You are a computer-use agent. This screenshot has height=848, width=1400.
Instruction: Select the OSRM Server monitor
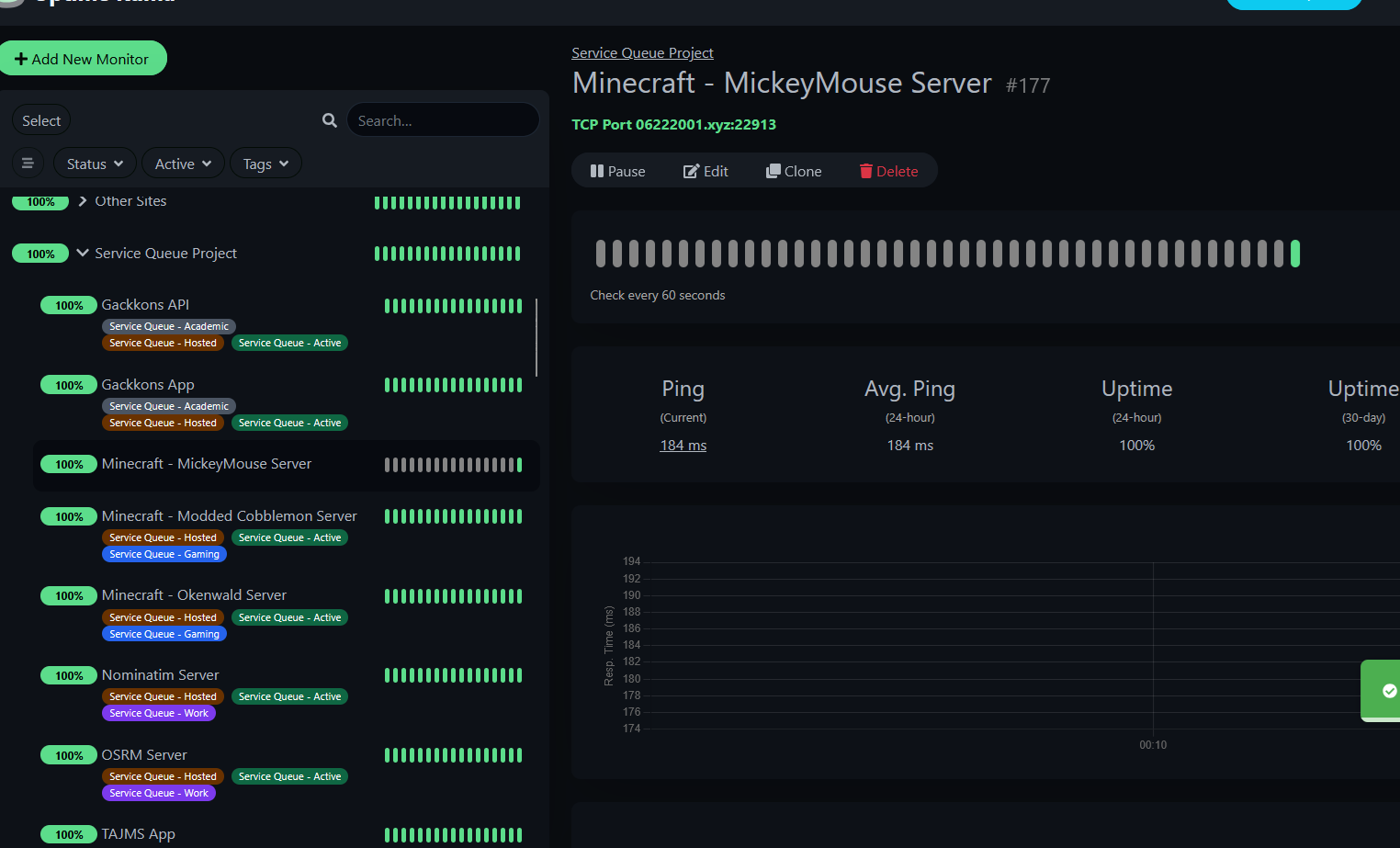coord(144,755)
